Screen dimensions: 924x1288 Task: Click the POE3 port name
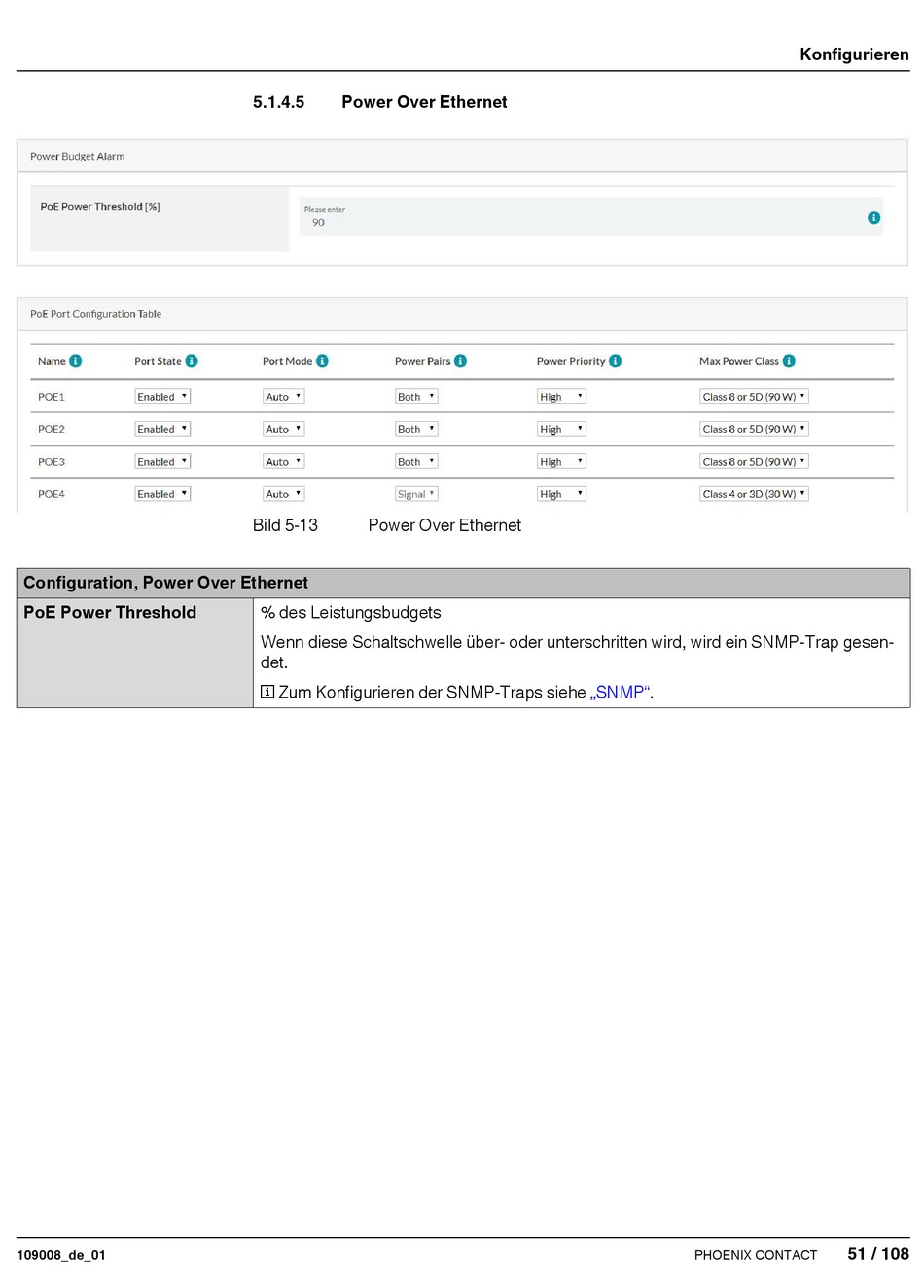click(52, 462)
